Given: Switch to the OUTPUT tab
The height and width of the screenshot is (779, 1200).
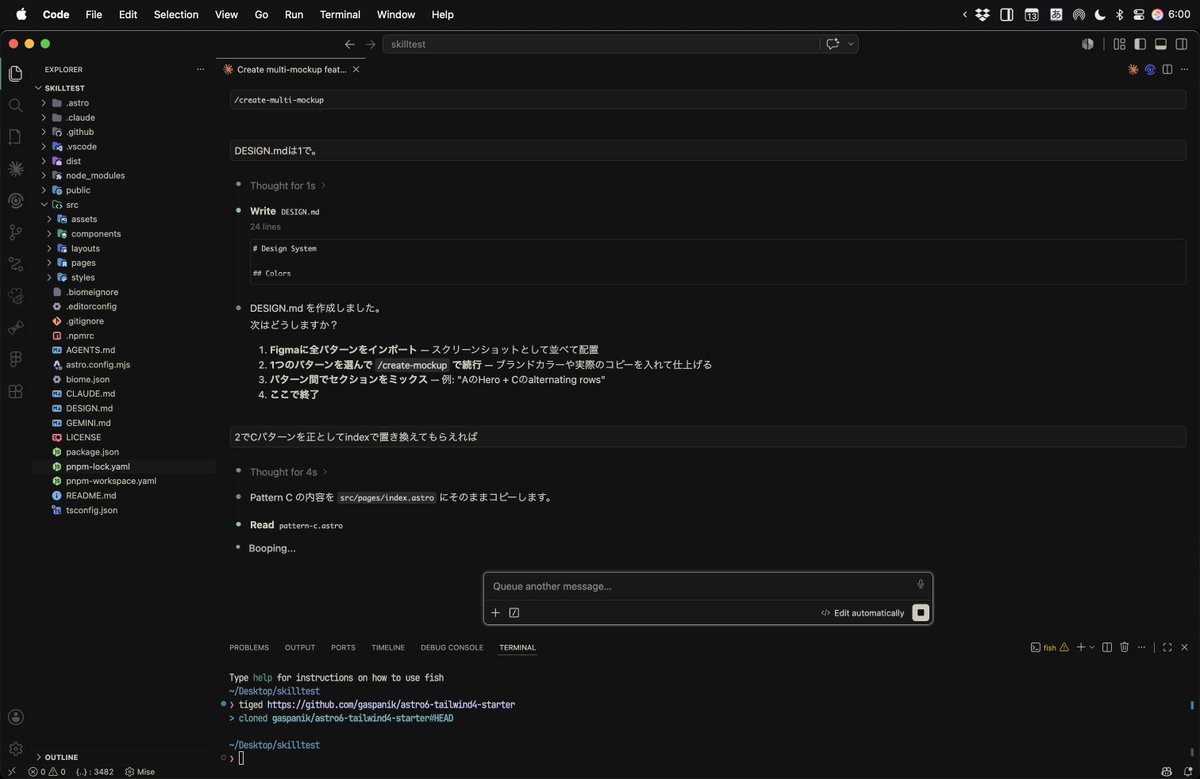Looking at the screenshot, I should pos(300,647).
